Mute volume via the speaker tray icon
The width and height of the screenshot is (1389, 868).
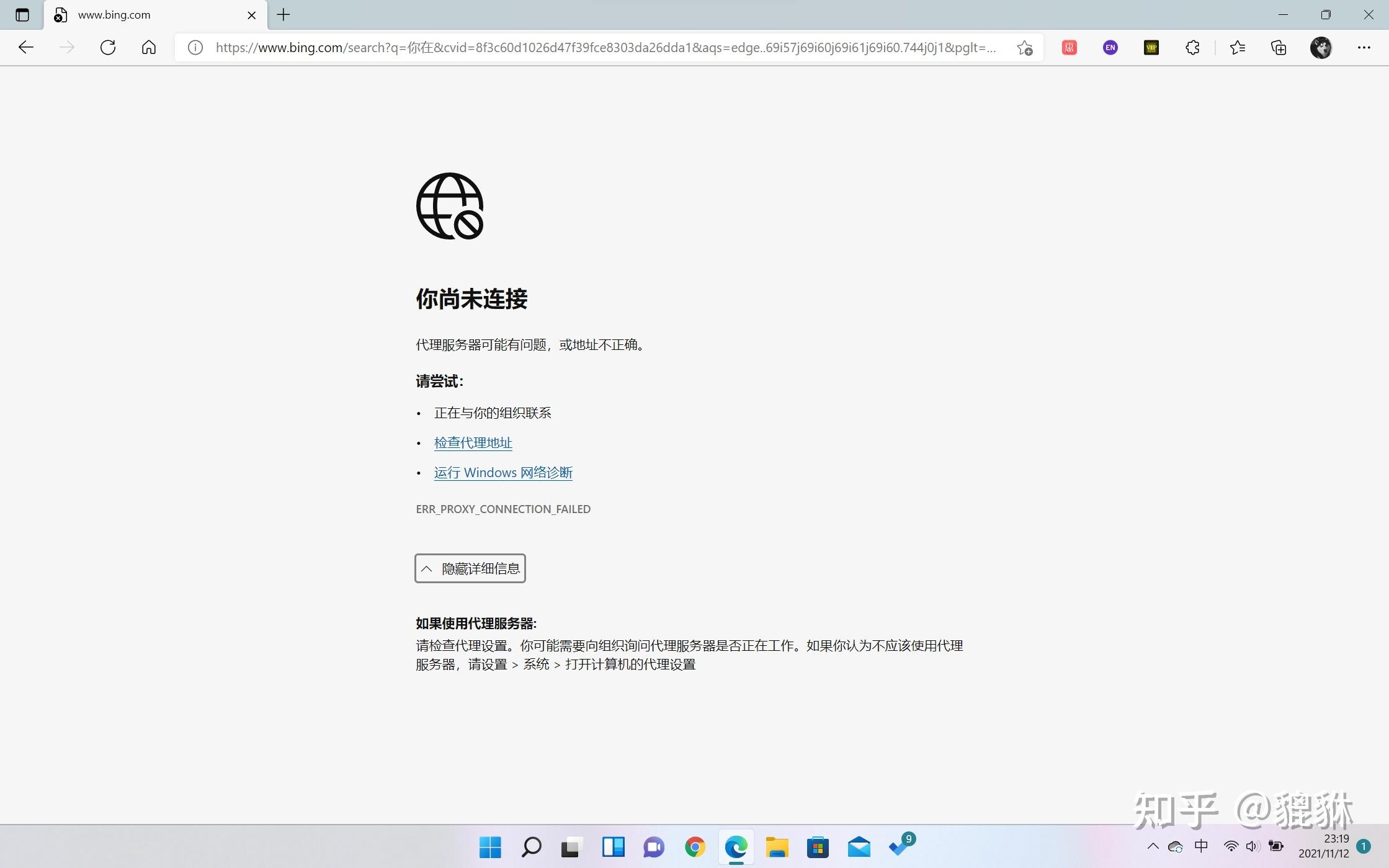click(1251, 846)
